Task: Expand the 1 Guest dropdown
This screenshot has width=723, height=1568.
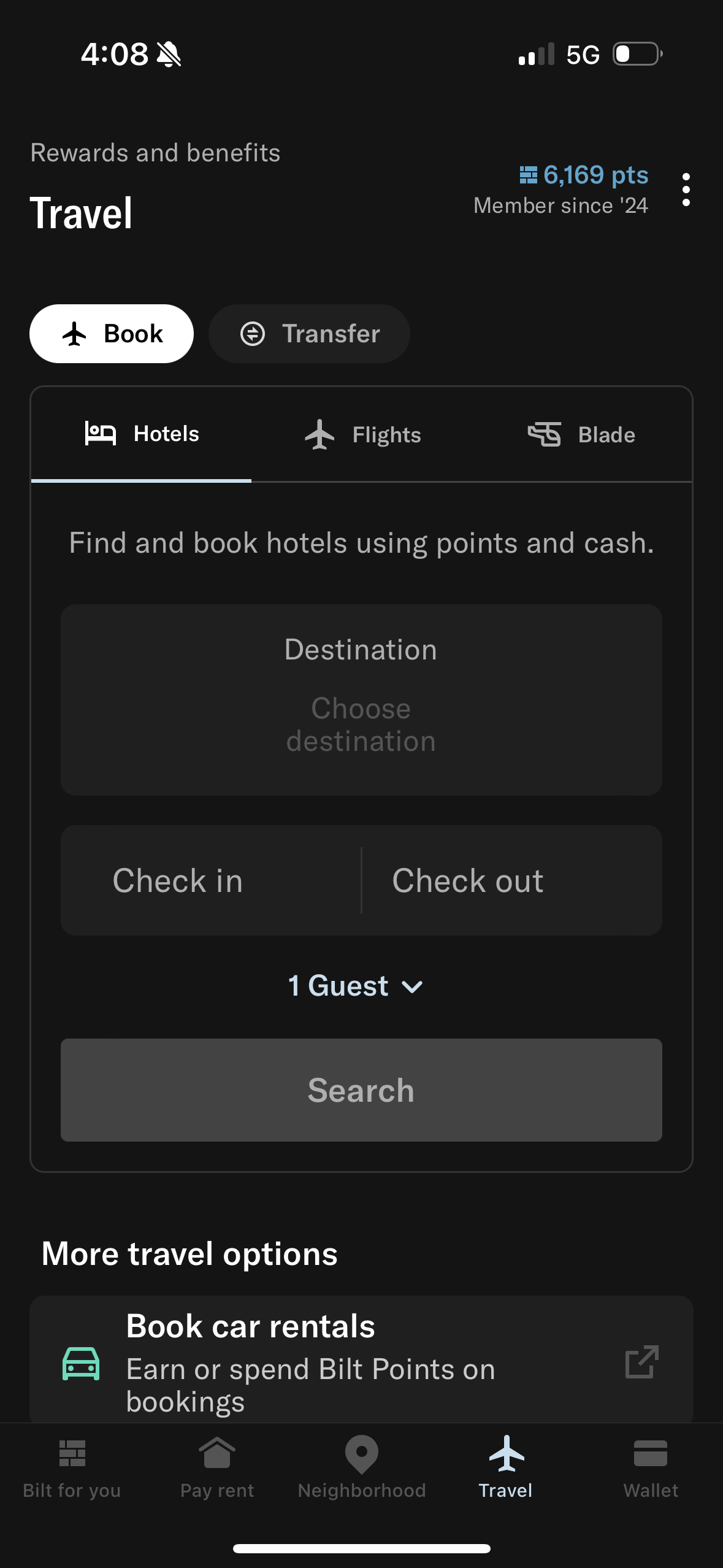Action: (x=356, y=986)
